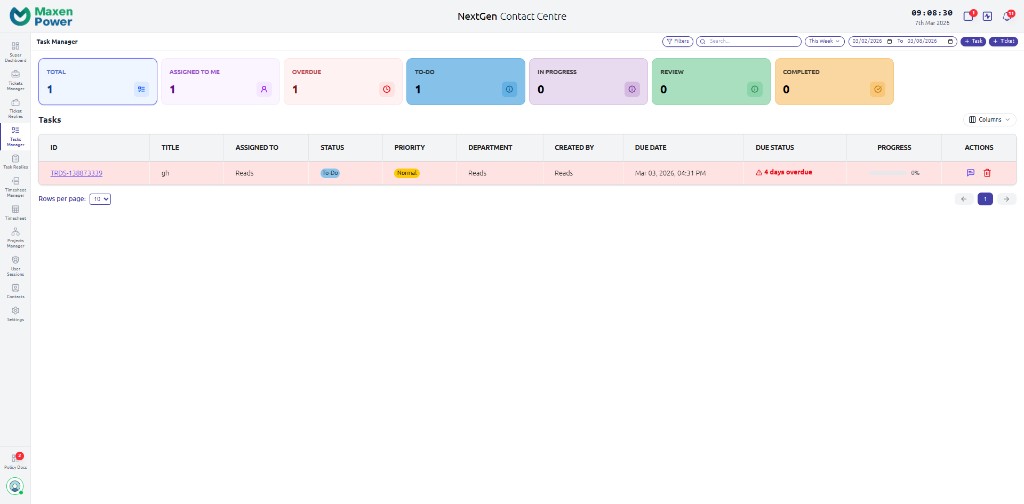The height and width of the screenshot is (504, 1024).
Task: Select the Completed summary card
Action: (x=833, y=81)
